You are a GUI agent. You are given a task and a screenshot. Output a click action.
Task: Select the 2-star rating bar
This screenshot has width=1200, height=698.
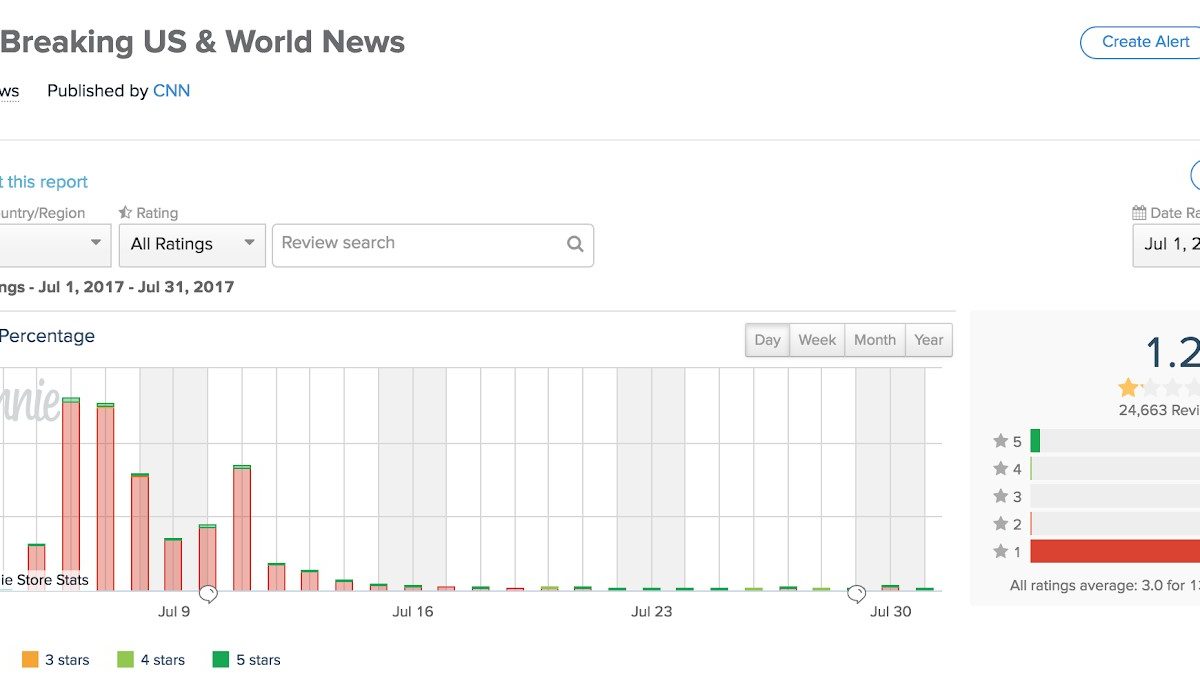tap(1115, 524)
